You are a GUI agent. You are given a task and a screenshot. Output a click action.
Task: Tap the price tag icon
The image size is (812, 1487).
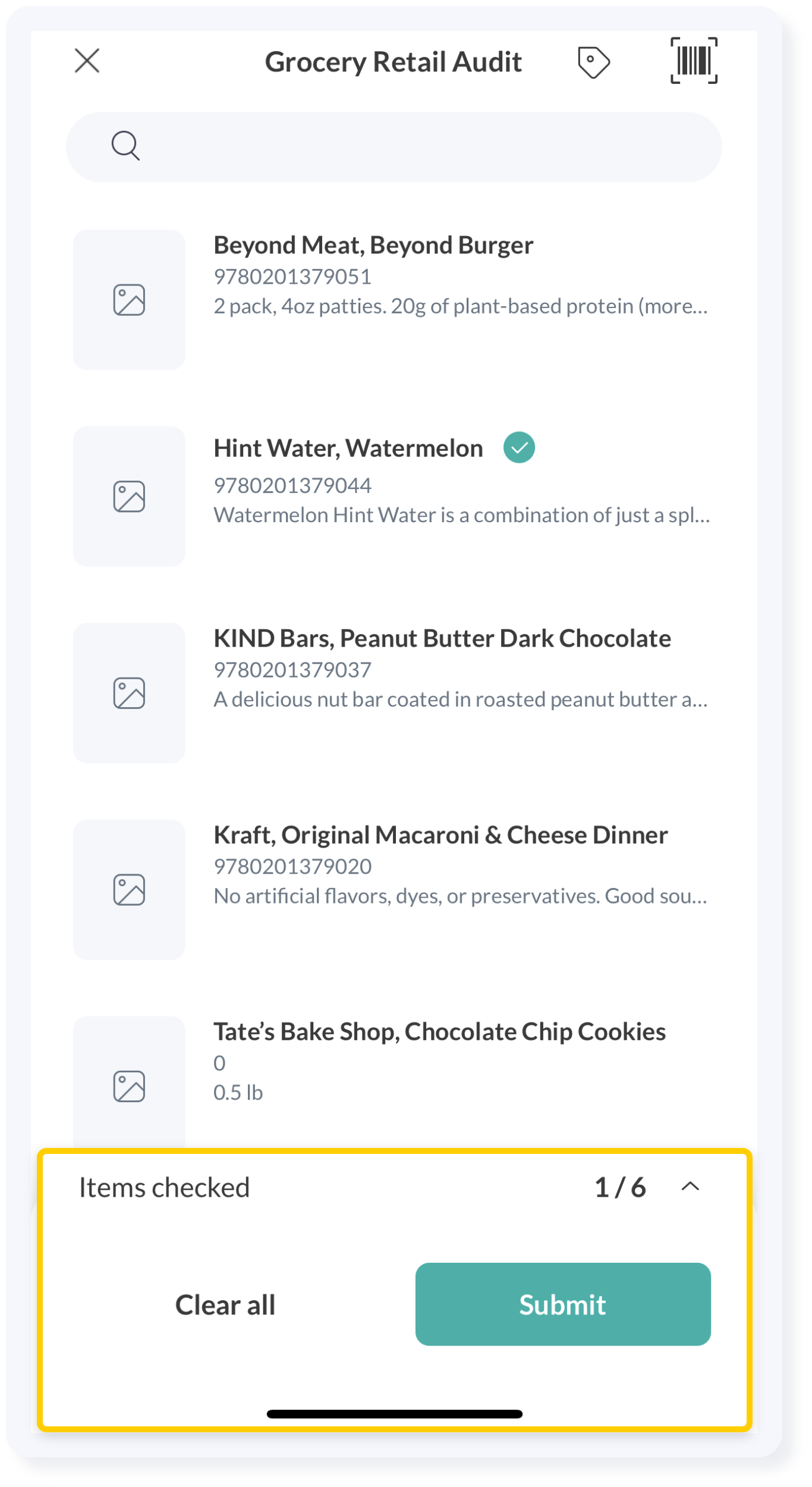point(593,62)
